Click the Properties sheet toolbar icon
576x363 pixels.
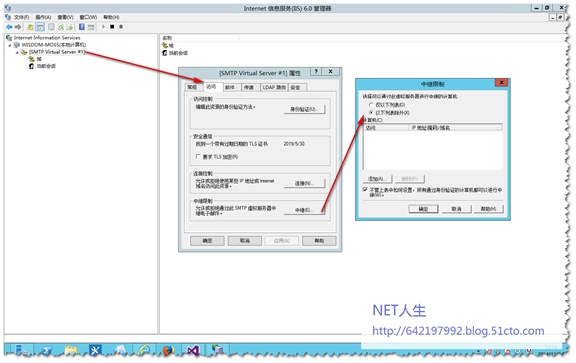52,27
